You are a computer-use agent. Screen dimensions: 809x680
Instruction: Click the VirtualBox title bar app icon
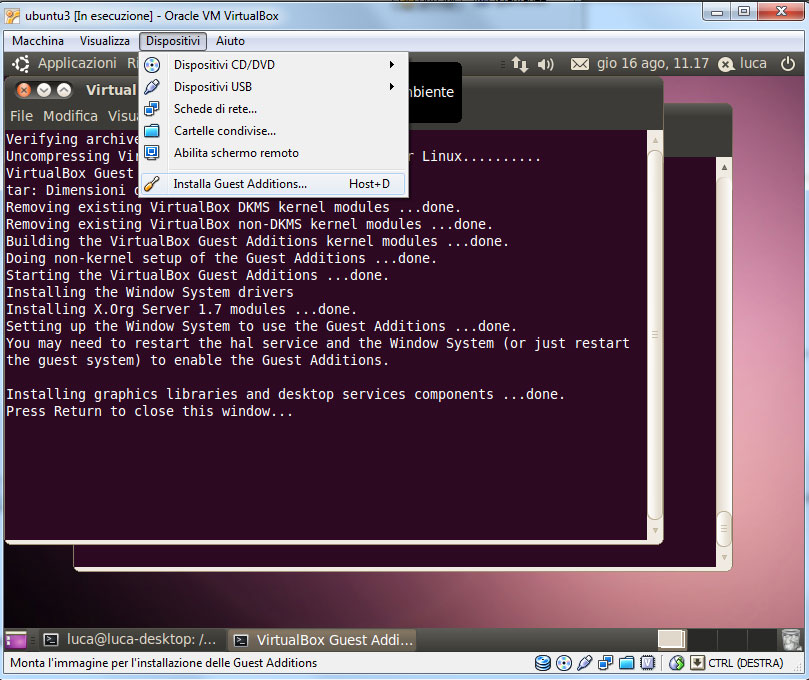[13, 16]
